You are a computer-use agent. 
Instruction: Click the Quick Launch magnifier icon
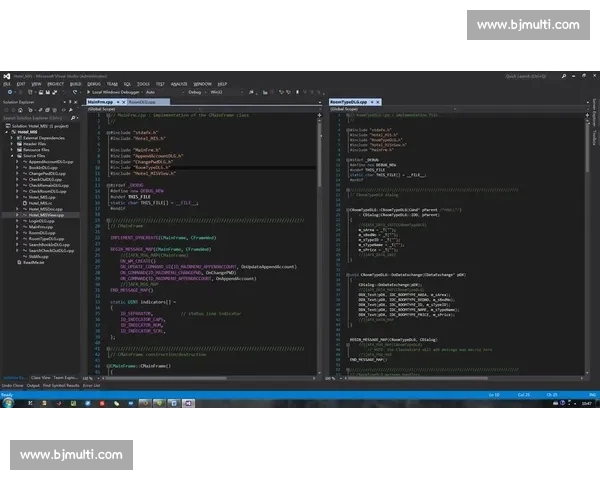click(x=564, y=76)
